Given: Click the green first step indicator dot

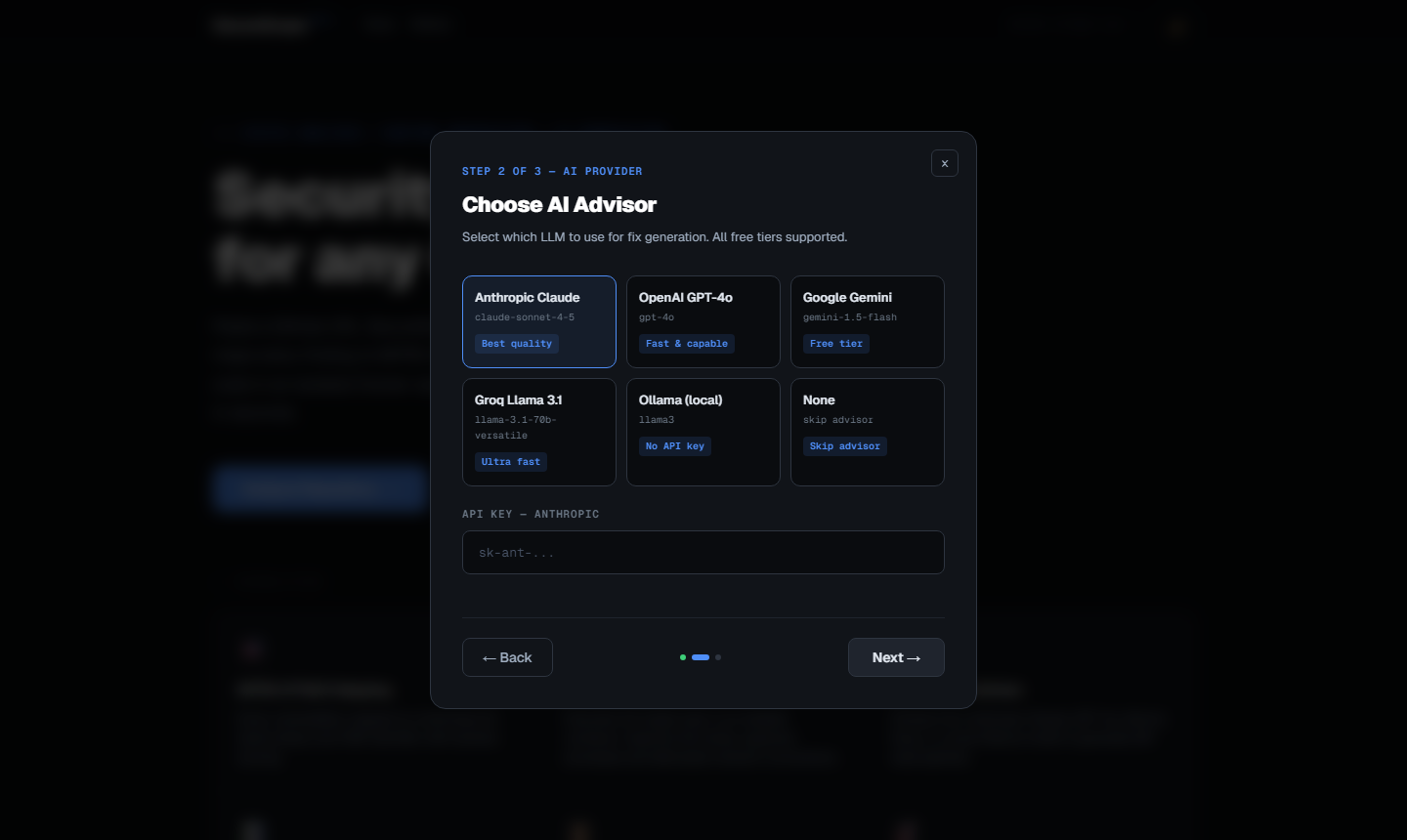Looking at the screenshot, I should pos(683,657).
